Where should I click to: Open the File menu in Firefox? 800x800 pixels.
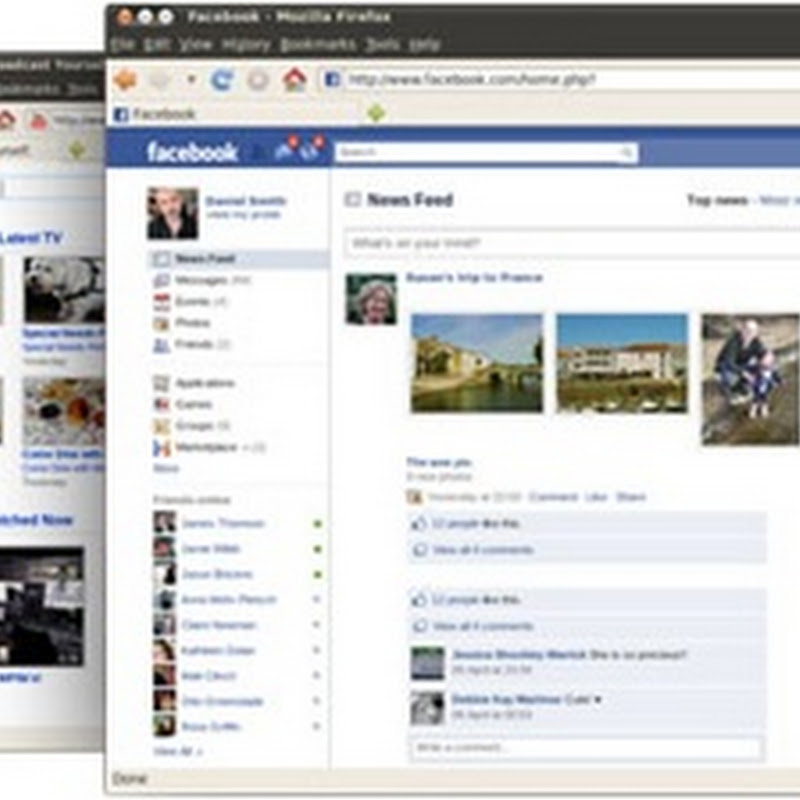(122, 45)
